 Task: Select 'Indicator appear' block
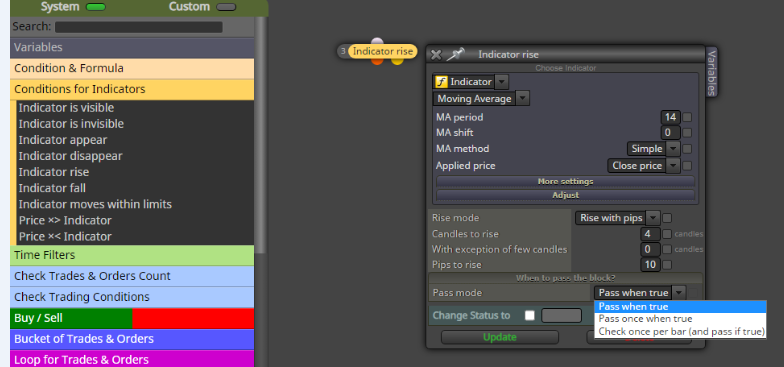click(62, 140)
